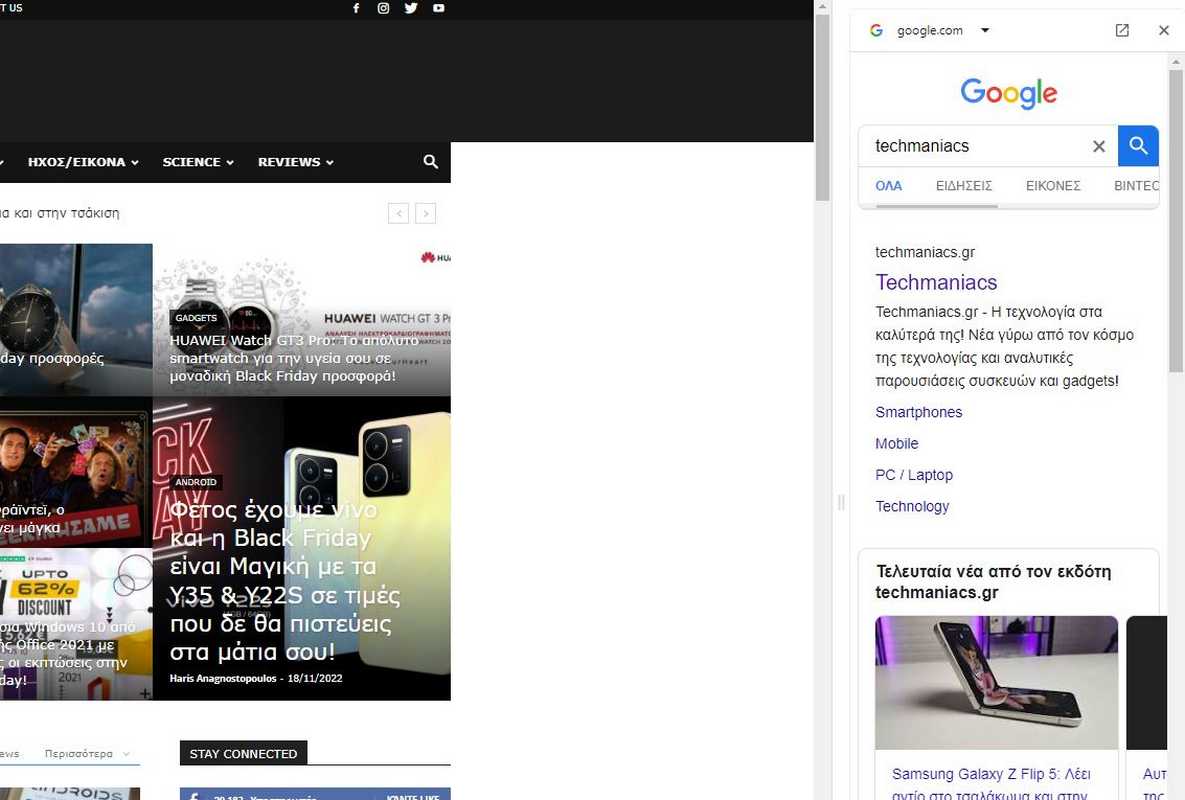The width and height of the screenshot is (1185, 800).
Task: Open side panel in new tab icon
Action: point(1122,30)
